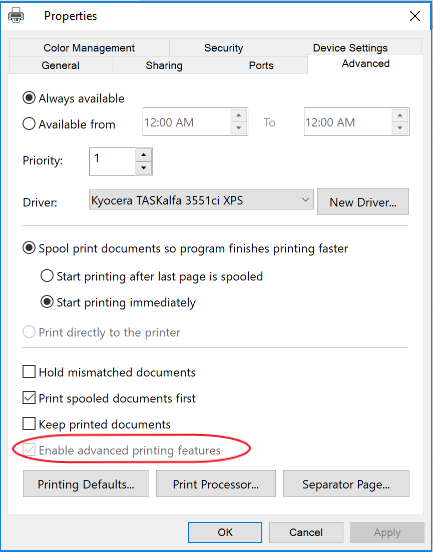Click the Available from start time field
Image resolution: width=433 pixels, height=552 pixels.
[x=187, y=122]
